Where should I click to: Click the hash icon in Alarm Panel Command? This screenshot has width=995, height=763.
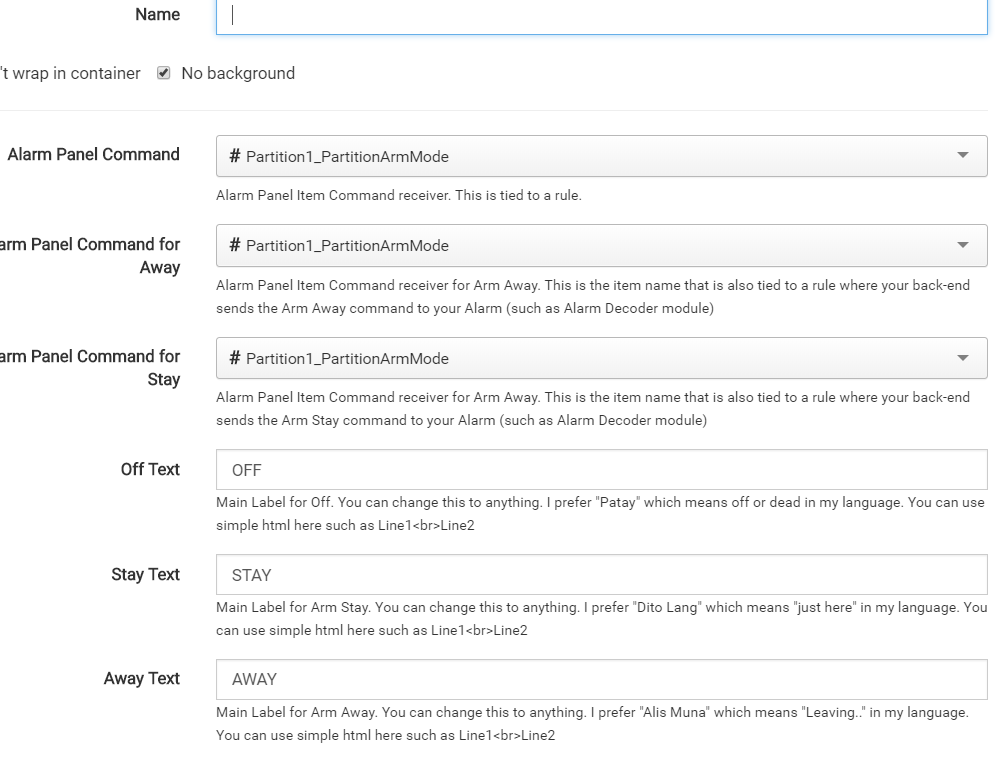[235, 156]
